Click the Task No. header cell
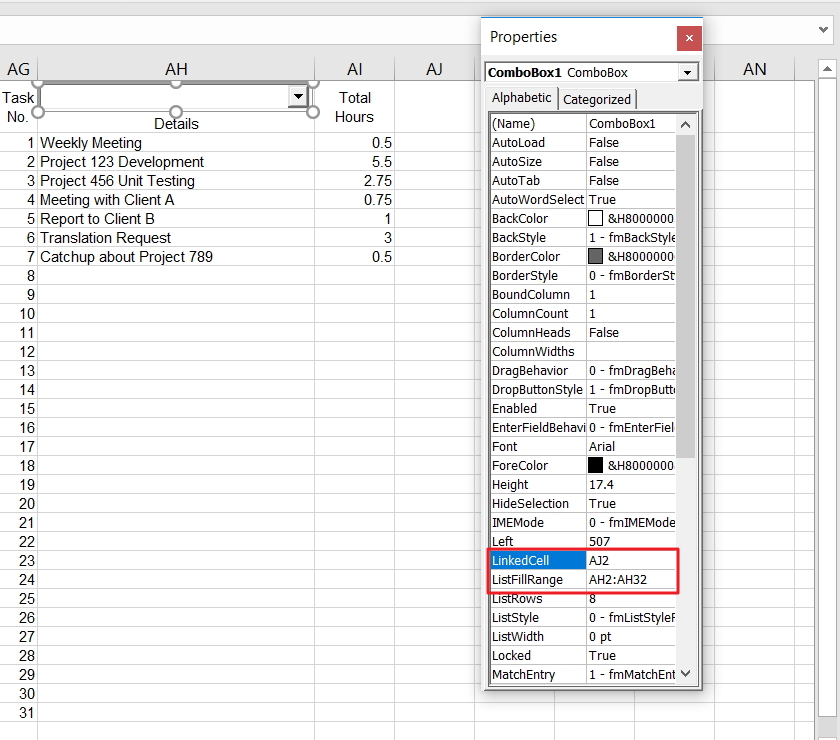This screenshot has width=840, height=740. point(18,107)
